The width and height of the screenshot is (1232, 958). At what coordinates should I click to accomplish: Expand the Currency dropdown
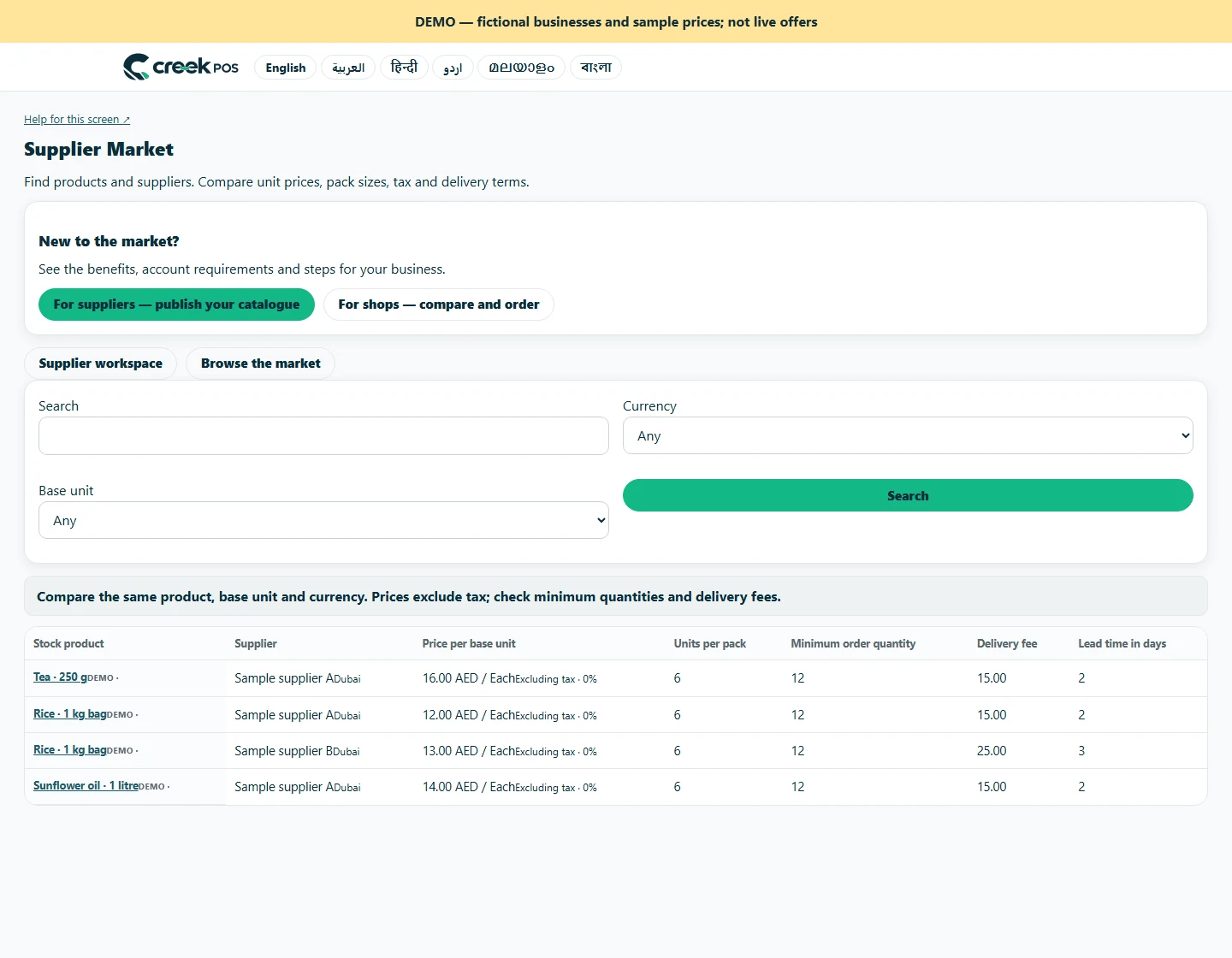pyautogui.click(x=908, y=435)
